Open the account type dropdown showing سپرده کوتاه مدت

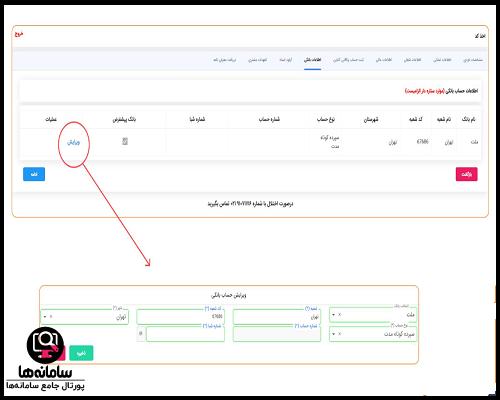pyautogui.click(x=373, y=334)
